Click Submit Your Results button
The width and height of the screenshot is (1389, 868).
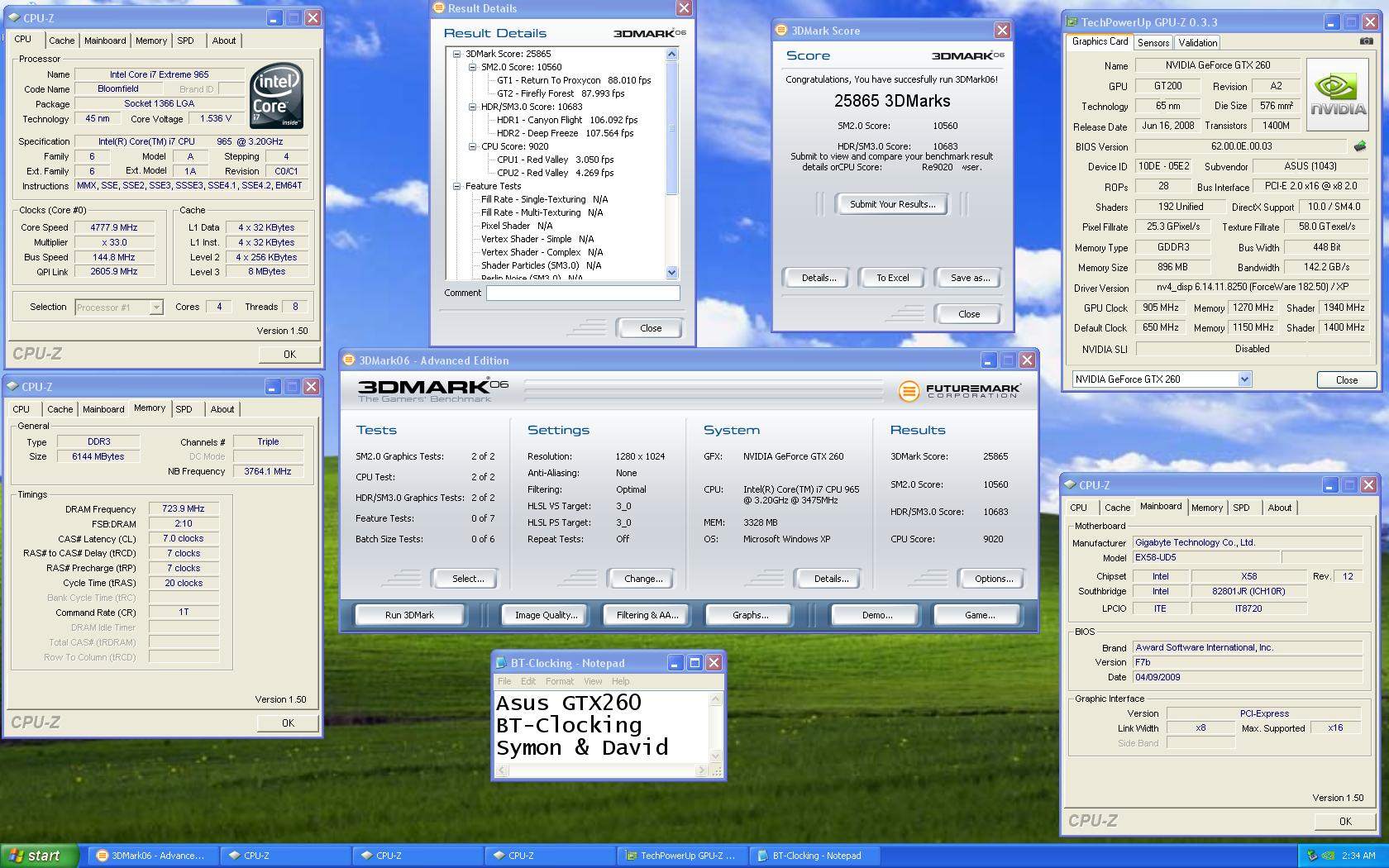pos(893,204)
